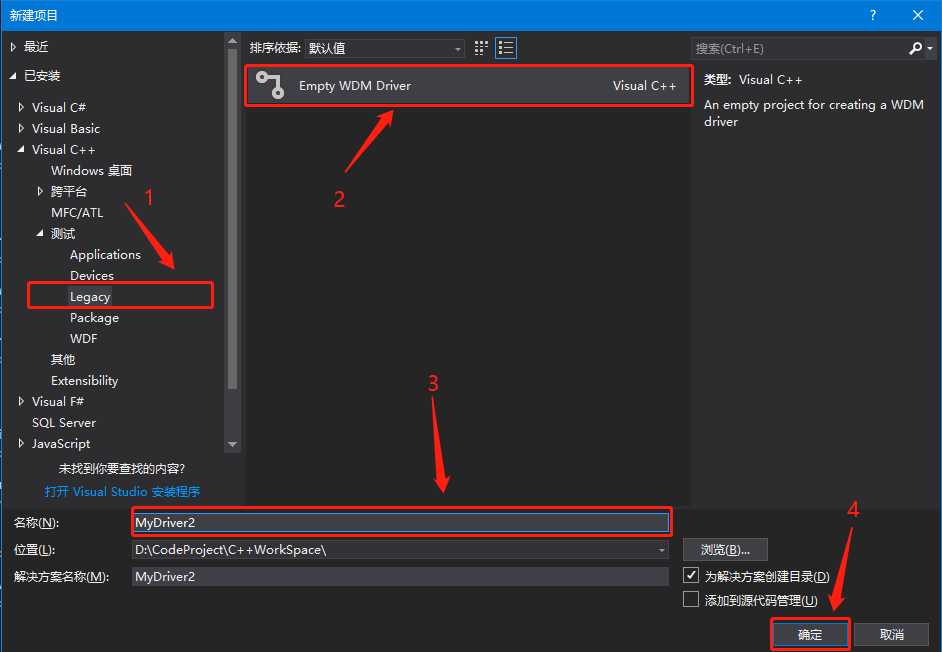The width and height of the screenshot is (942, 652).
Task: Toggle 为解决方案创建目录 checkbox
Action: [691, 575]
